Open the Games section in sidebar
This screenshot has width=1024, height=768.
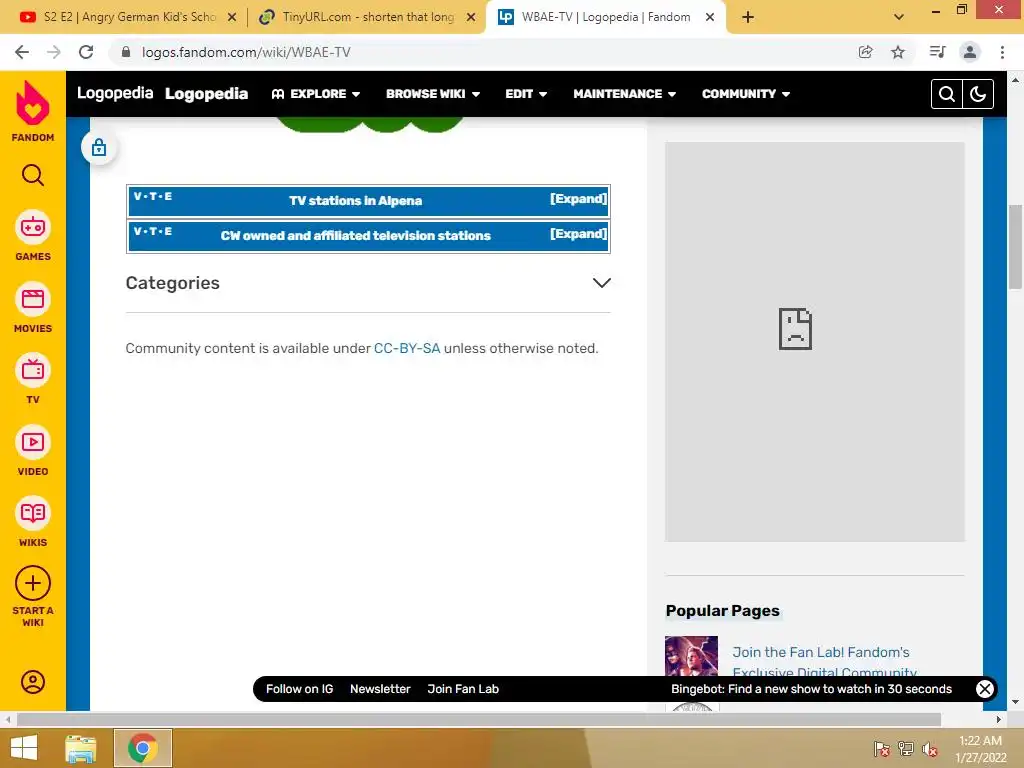point(33,236)
